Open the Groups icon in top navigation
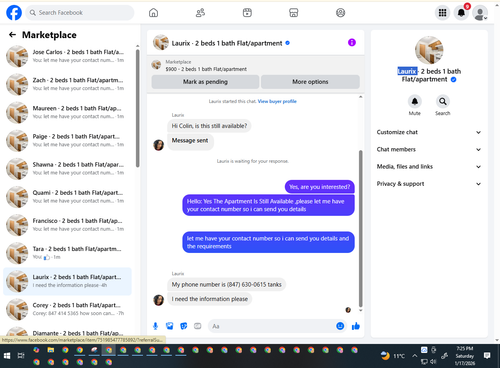This screenshot has width=500, height=368. 340,13
